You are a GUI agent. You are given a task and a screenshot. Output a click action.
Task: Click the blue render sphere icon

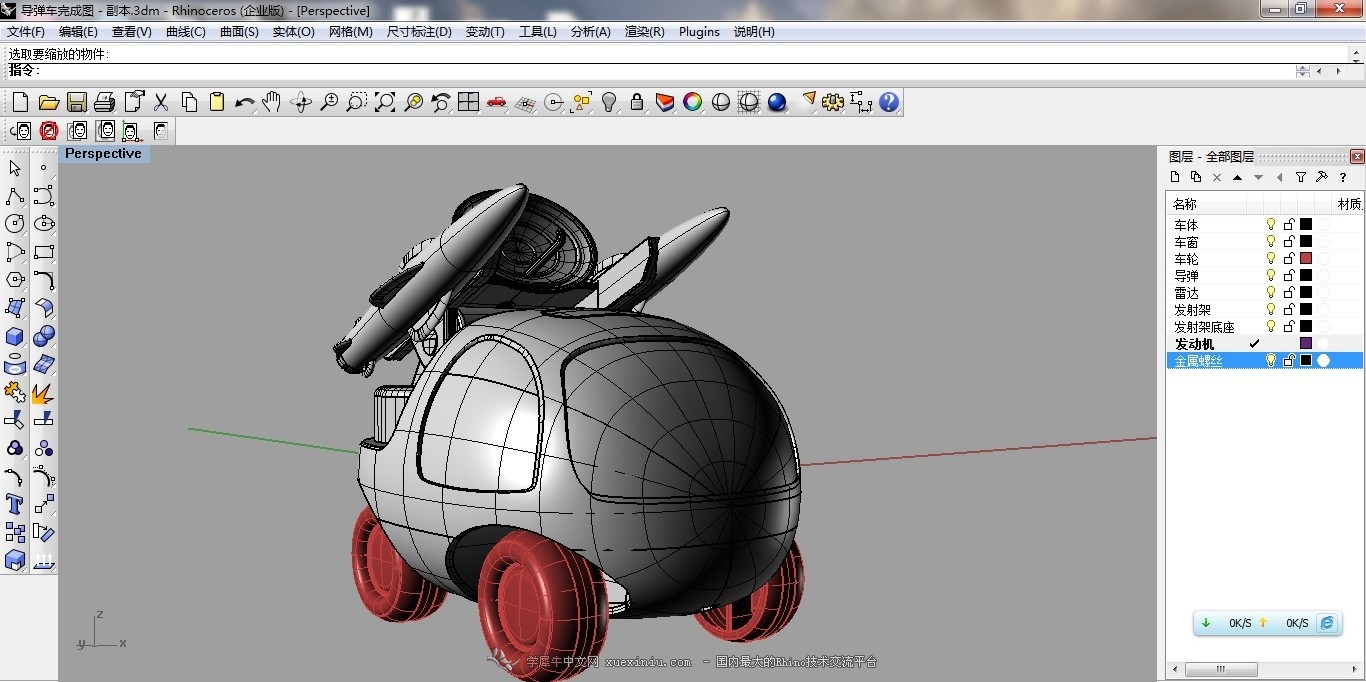777,102
